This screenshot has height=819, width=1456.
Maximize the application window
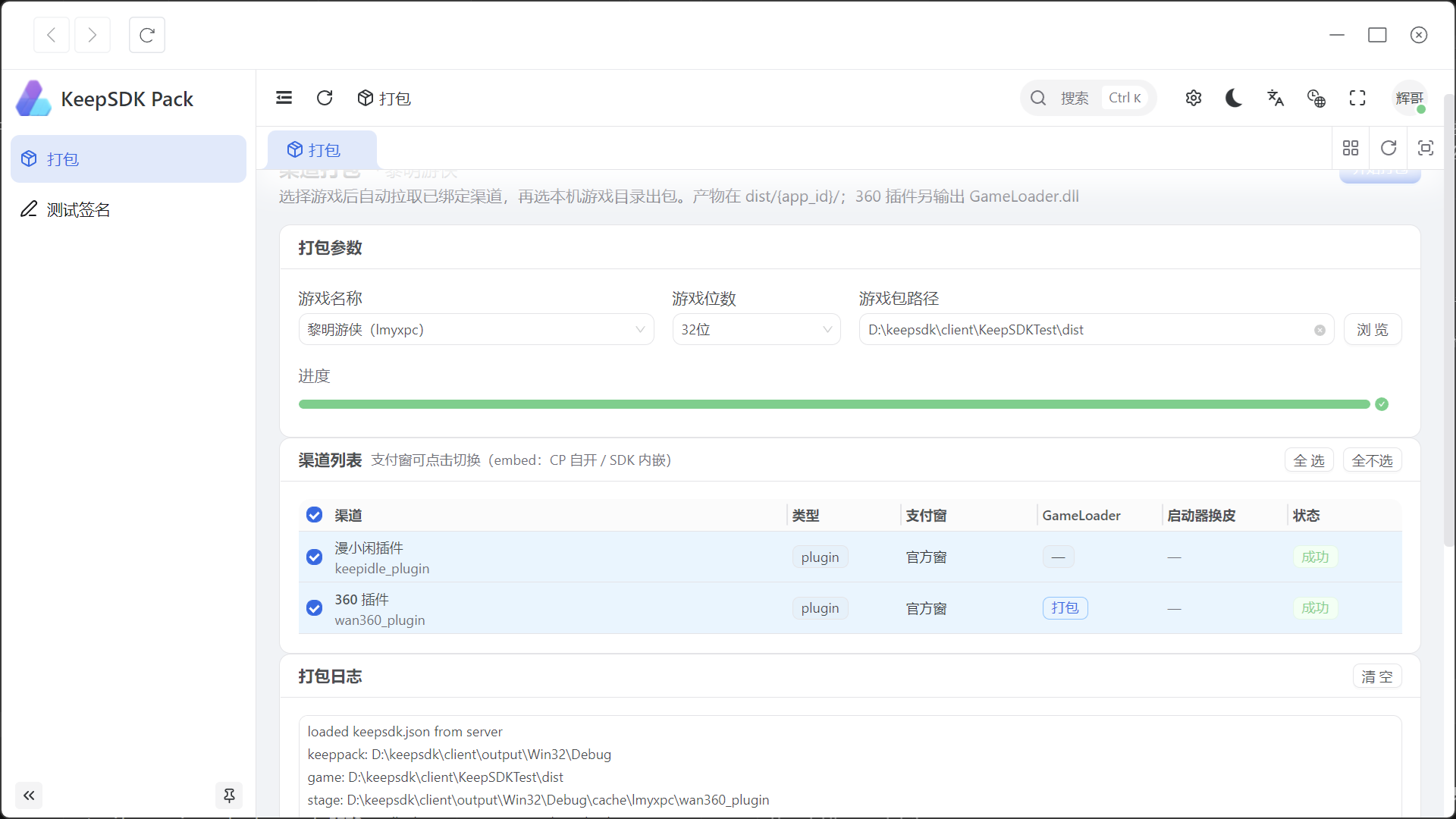pos(1377,35)
